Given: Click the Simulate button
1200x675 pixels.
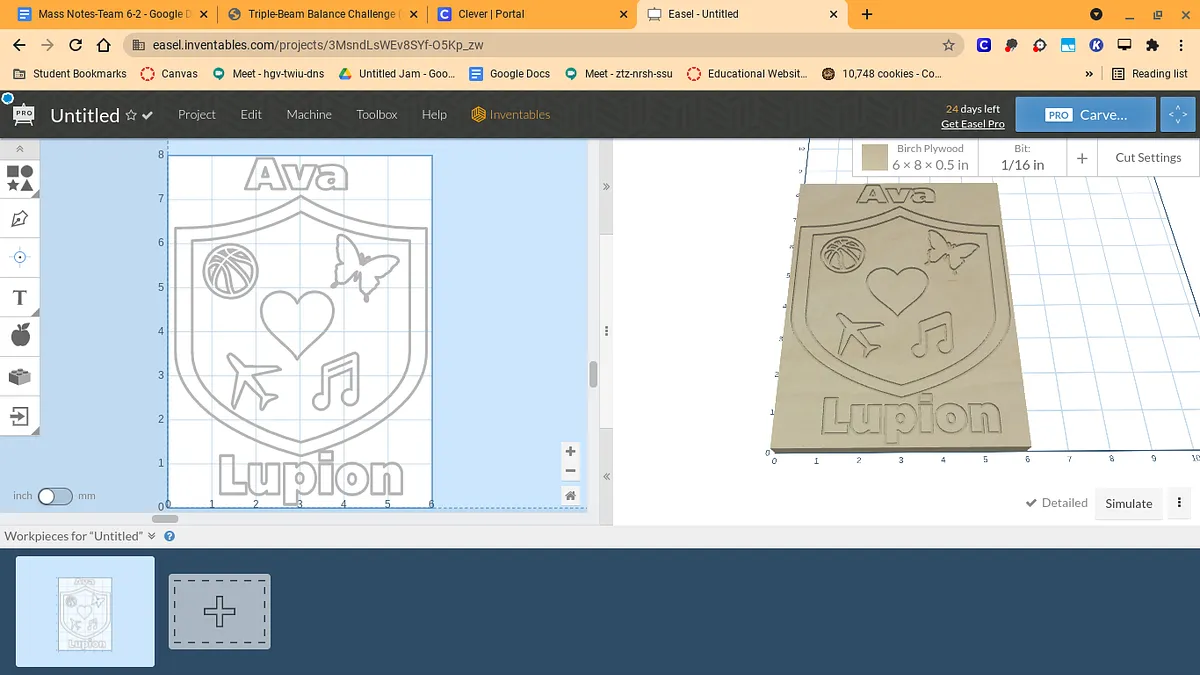Looking at the screenshot, I should (x=1128, y=503).
